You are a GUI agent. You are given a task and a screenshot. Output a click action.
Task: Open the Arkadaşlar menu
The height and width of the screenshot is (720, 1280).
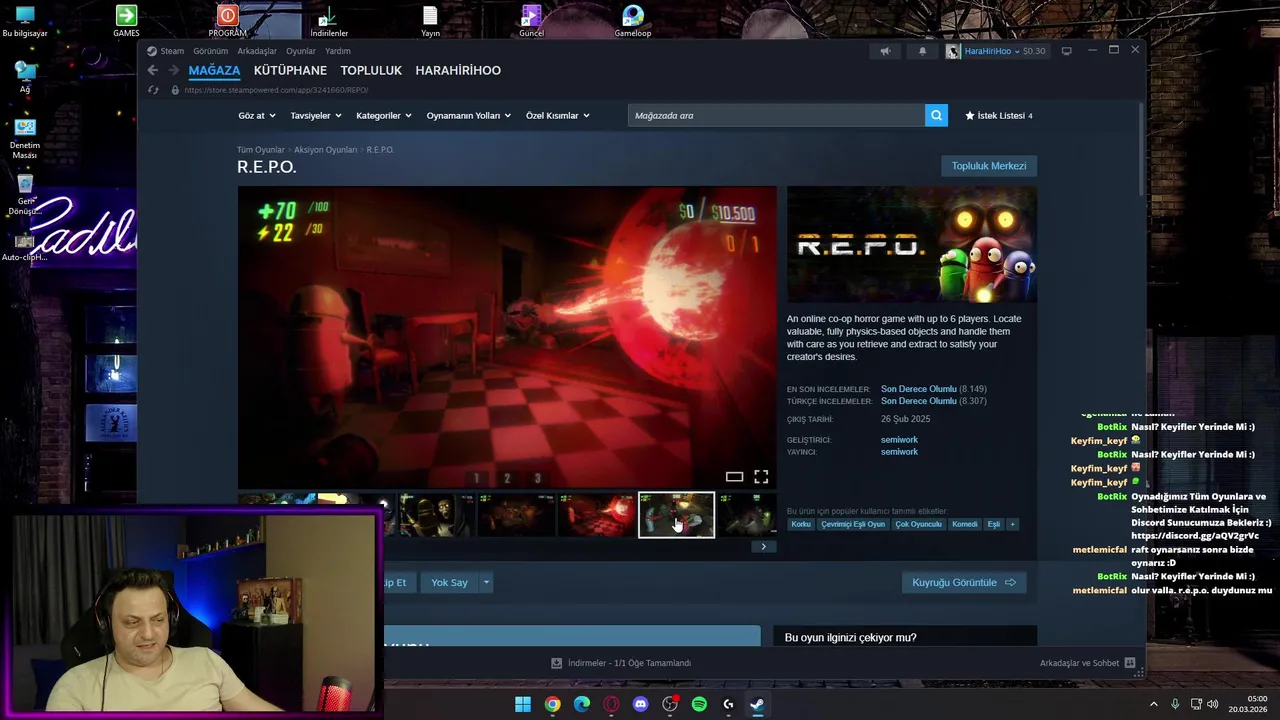click(257, 51)
